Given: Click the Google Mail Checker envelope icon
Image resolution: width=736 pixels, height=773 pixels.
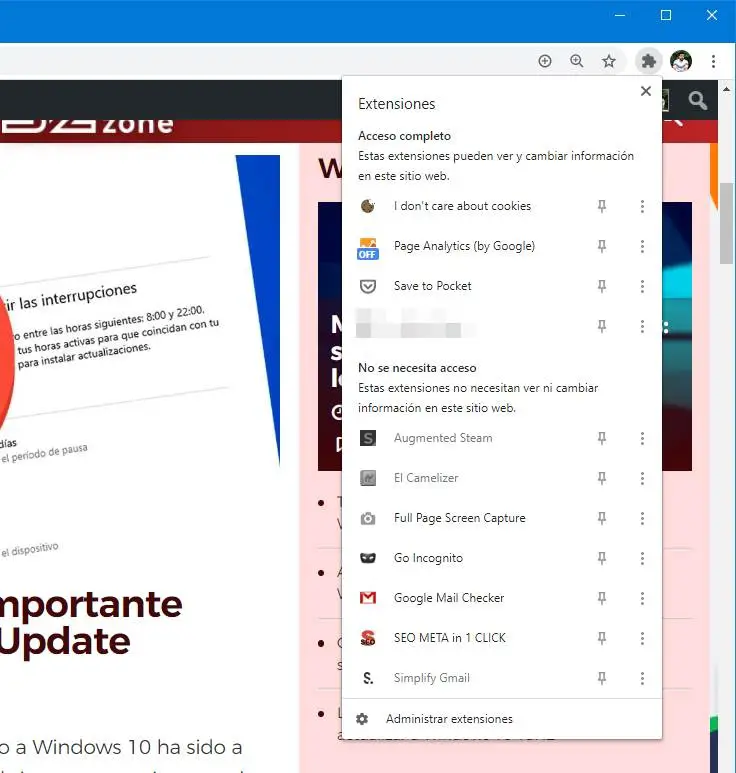Looking at the screenshot, I should pyautogui.click(x=368, y=598).
